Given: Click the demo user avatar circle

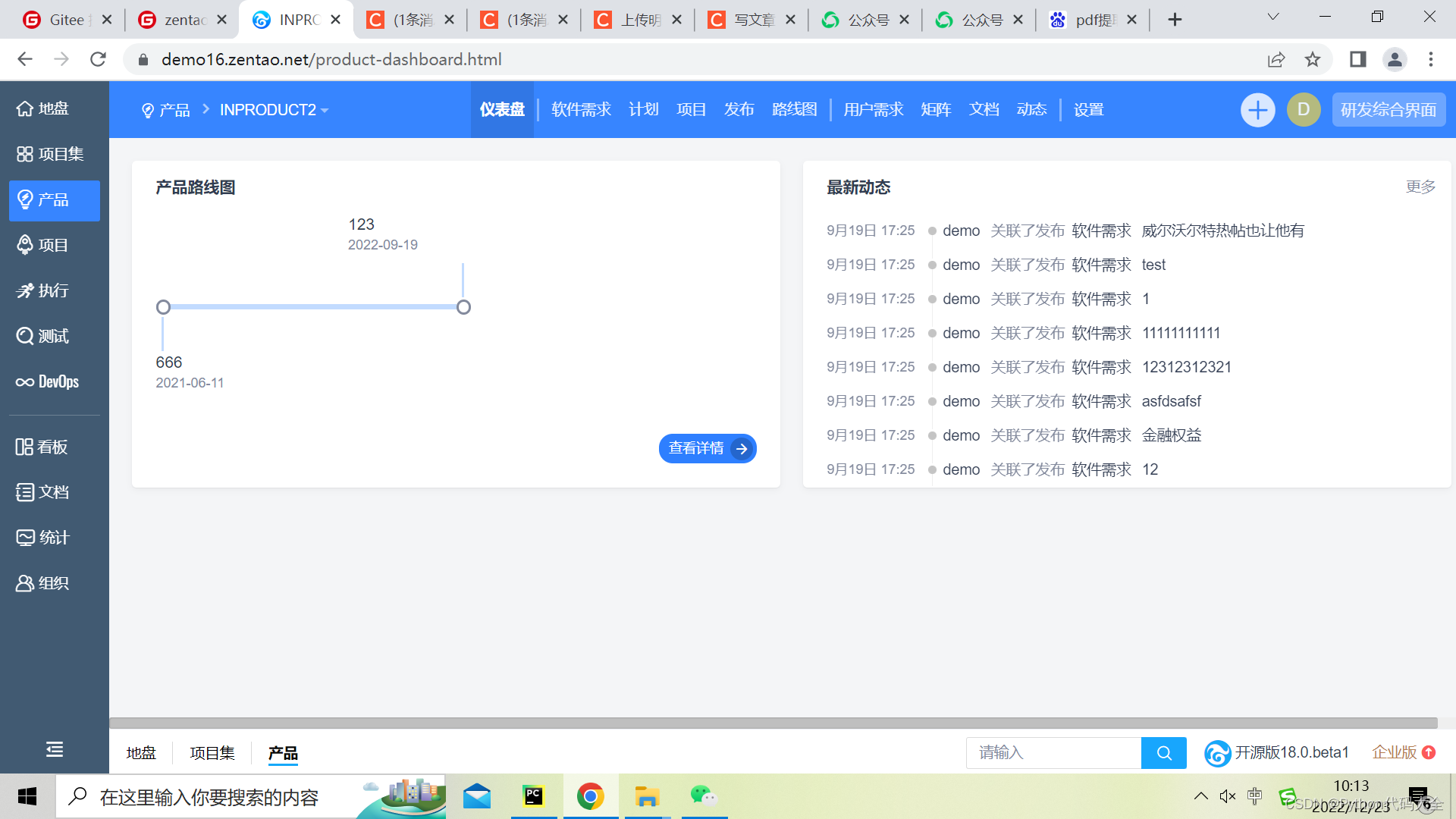Looking at the screenshot, I should (x=1303, y=109).
